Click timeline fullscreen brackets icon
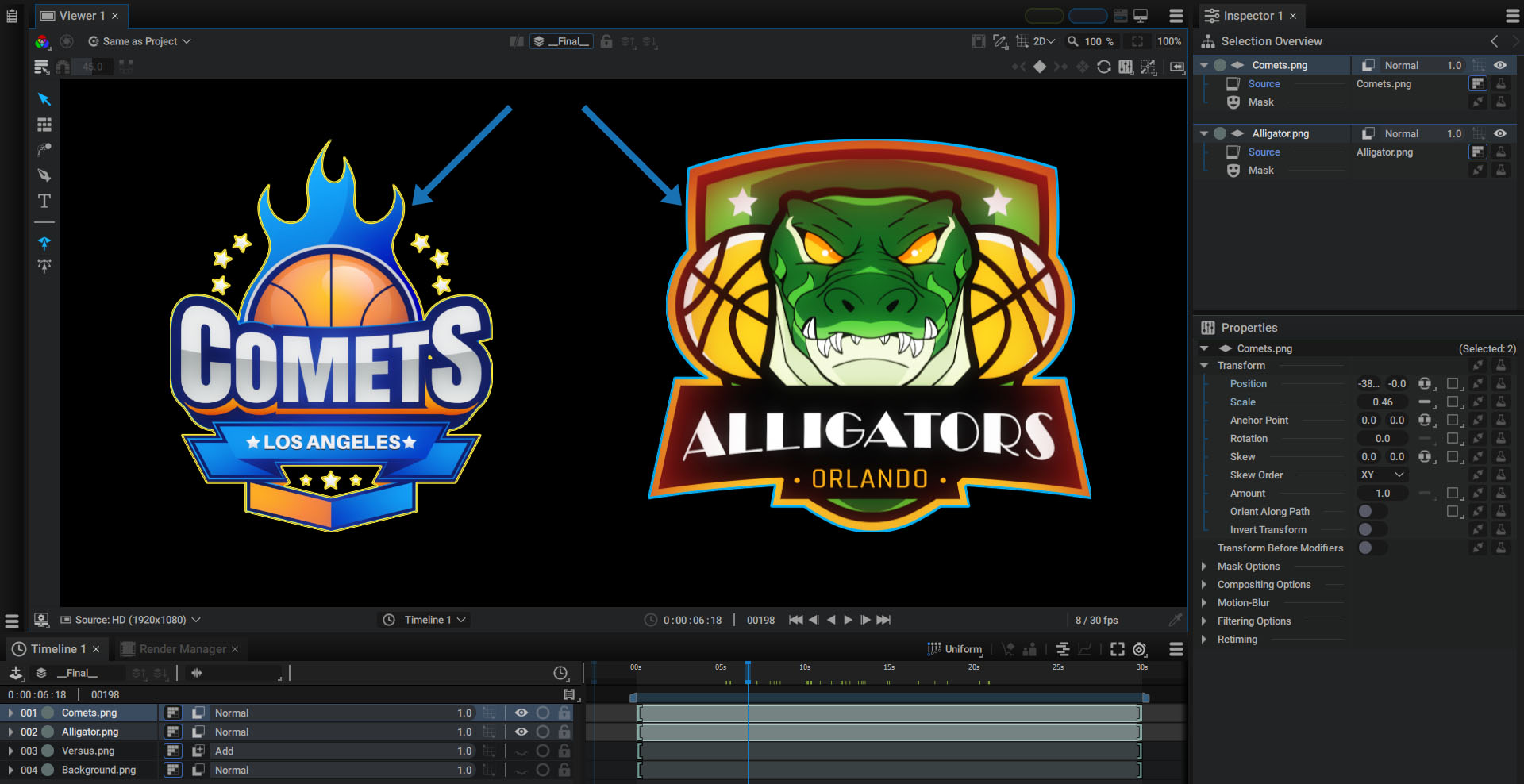1524x784 pixels. (1118, 649)
